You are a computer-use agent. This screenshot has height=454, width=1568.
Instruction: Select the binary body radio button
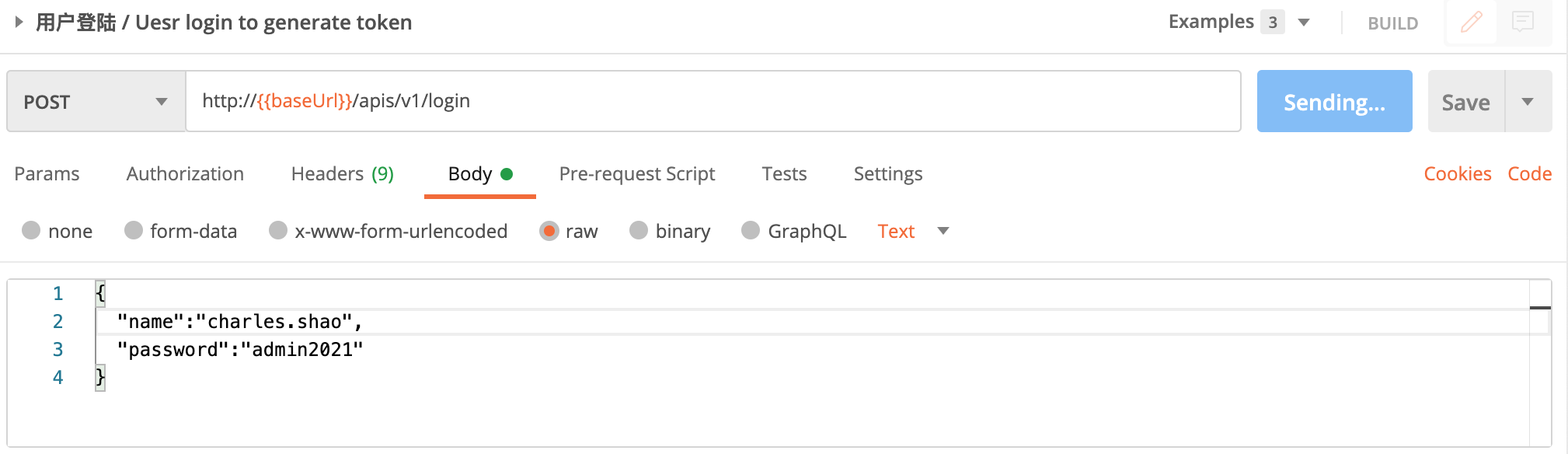(x=639, y=231)
